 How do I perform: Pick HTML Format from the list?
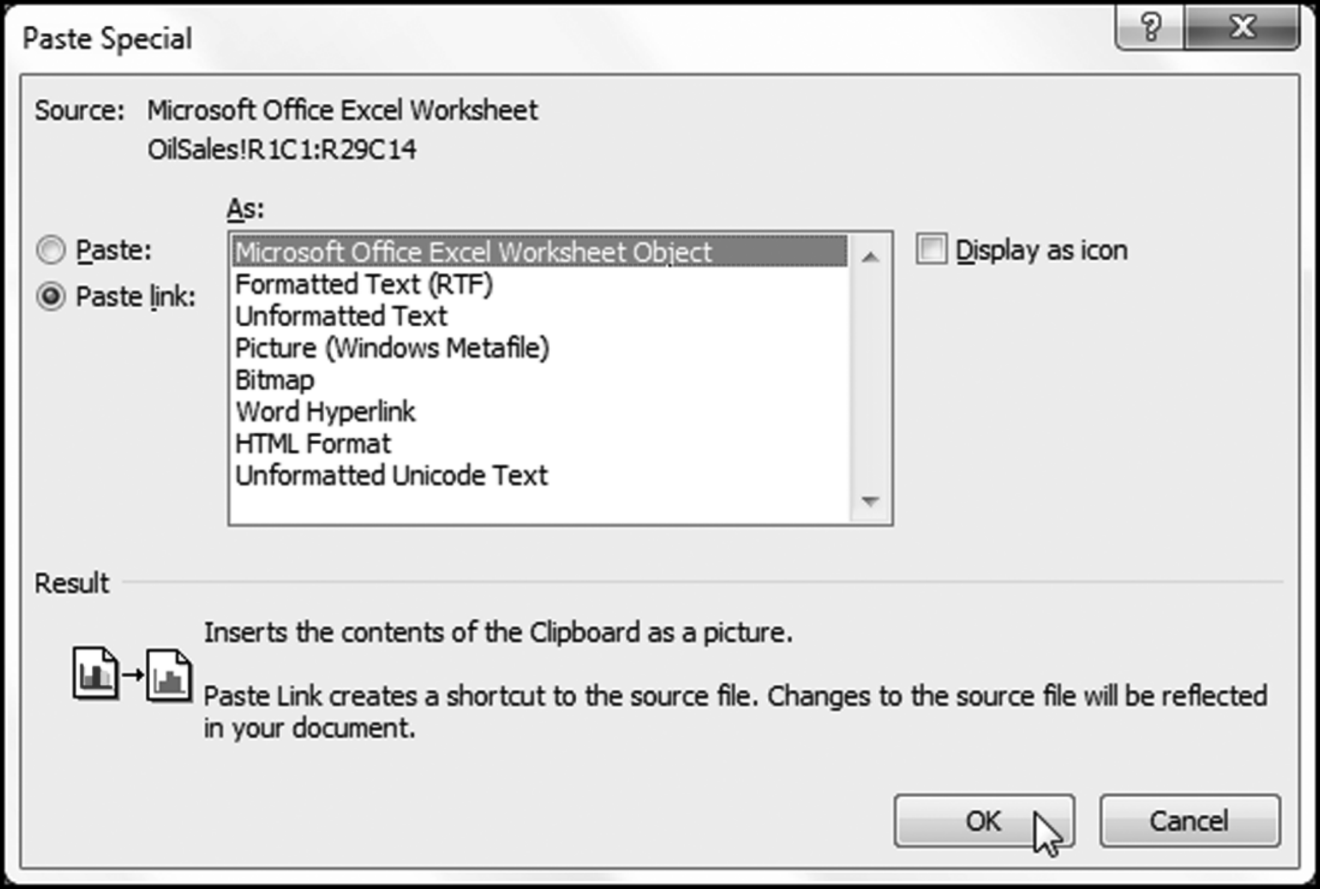point(313,443)
